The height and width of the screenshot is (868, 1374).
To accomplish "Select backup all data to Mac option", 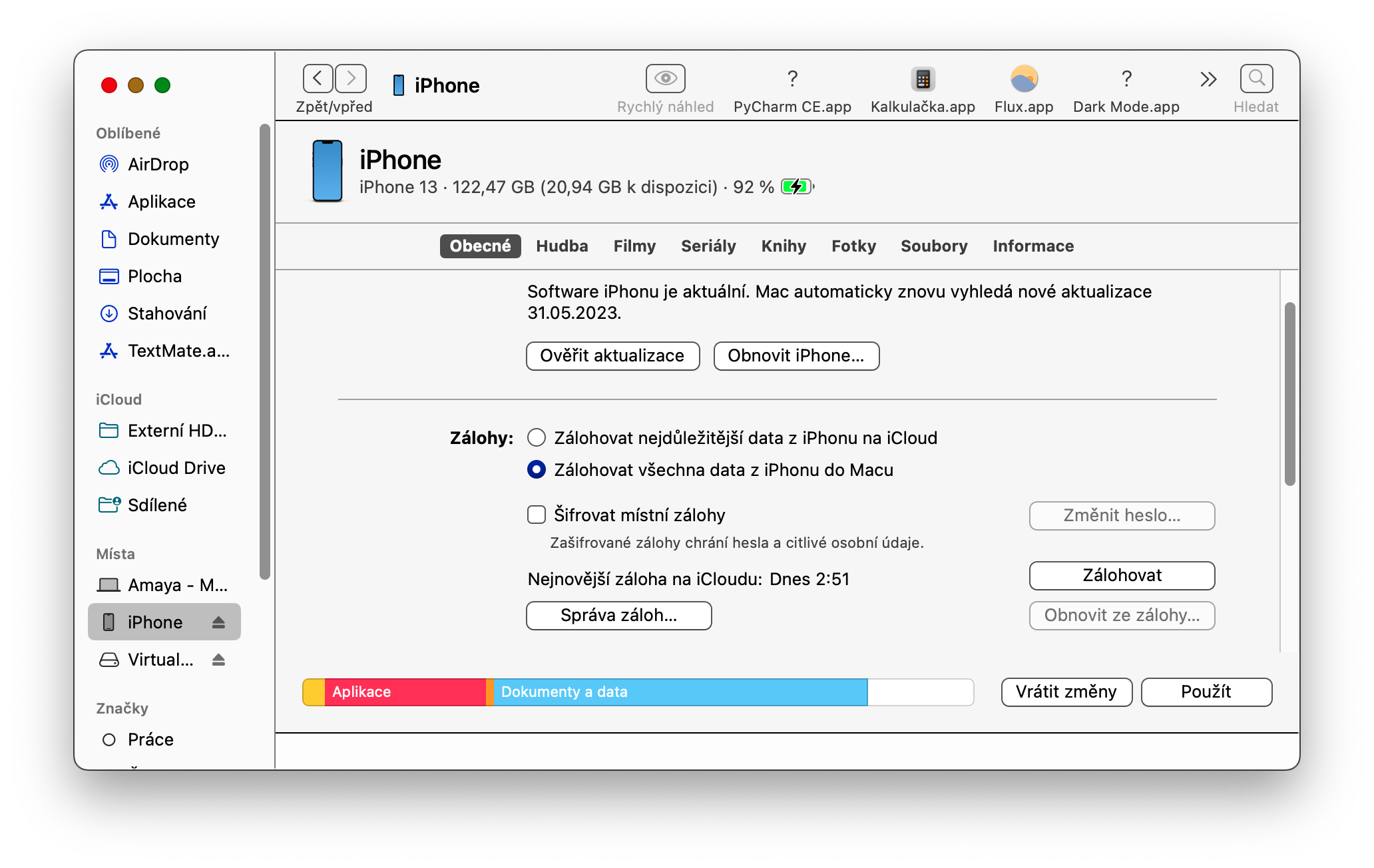I will pyautogui.click(x=537, y=470).
